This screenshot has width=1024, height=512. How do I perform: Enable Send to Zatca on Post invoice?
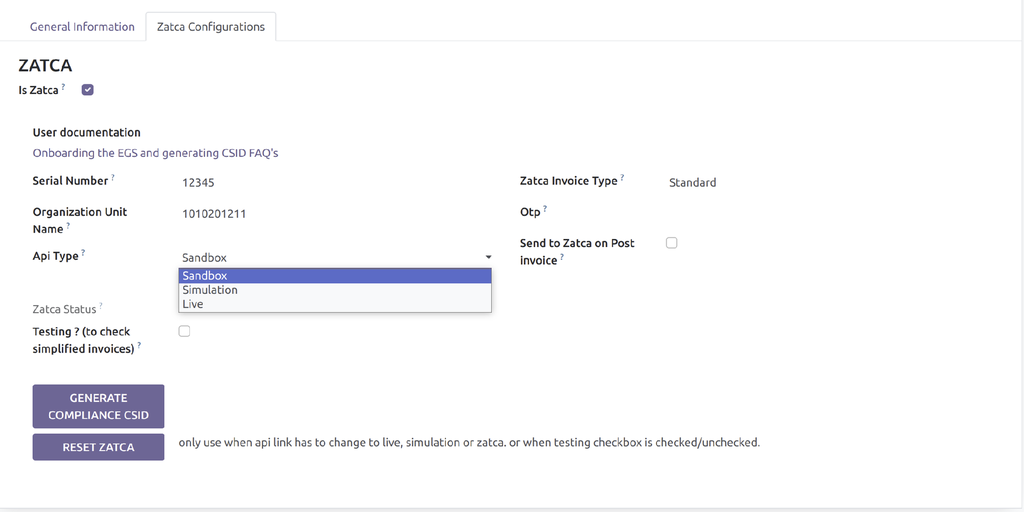pos(671,243)
